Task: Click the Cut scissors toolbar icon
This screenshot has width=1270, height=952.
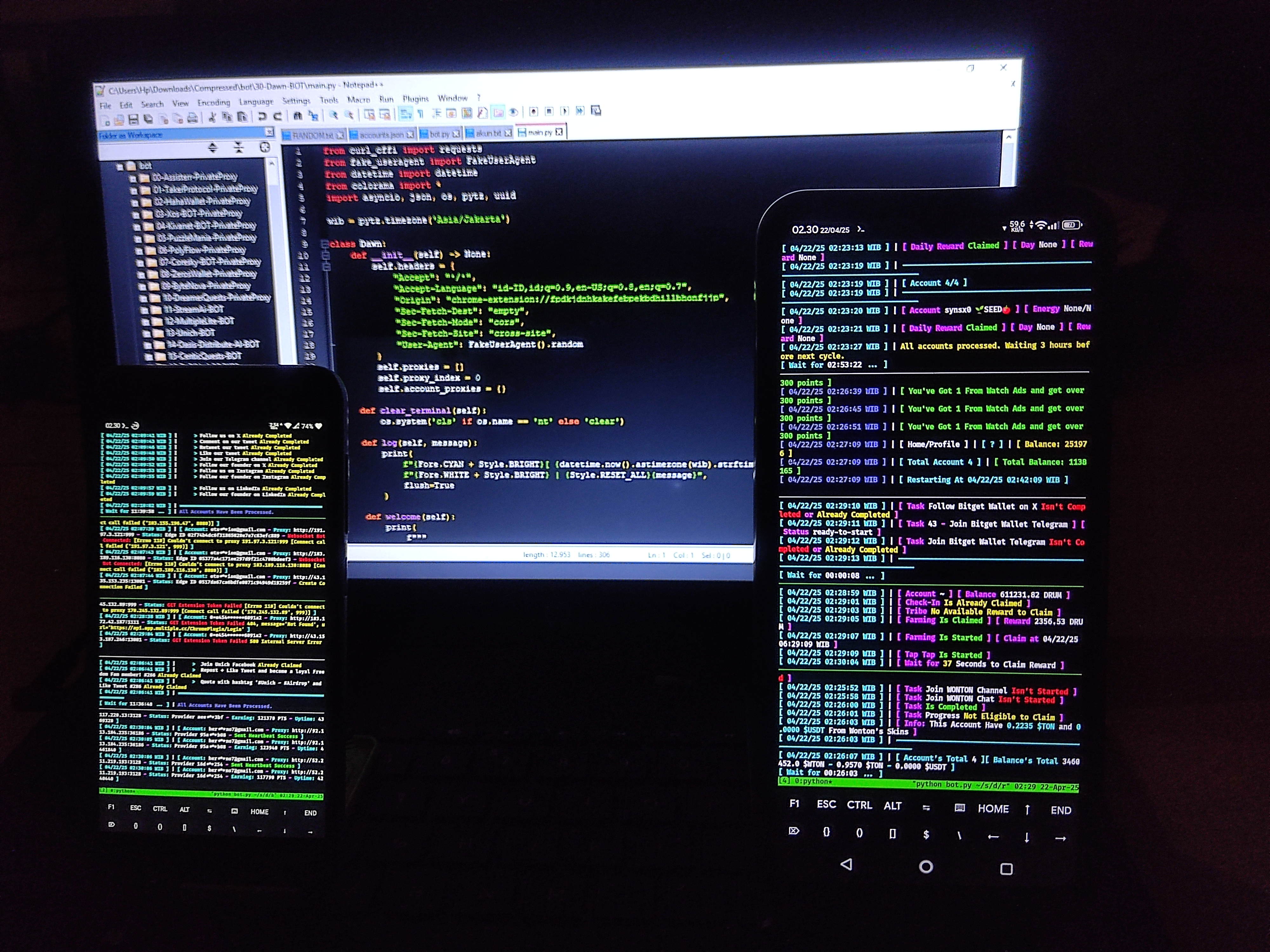Action: click(x=212, y=118)
